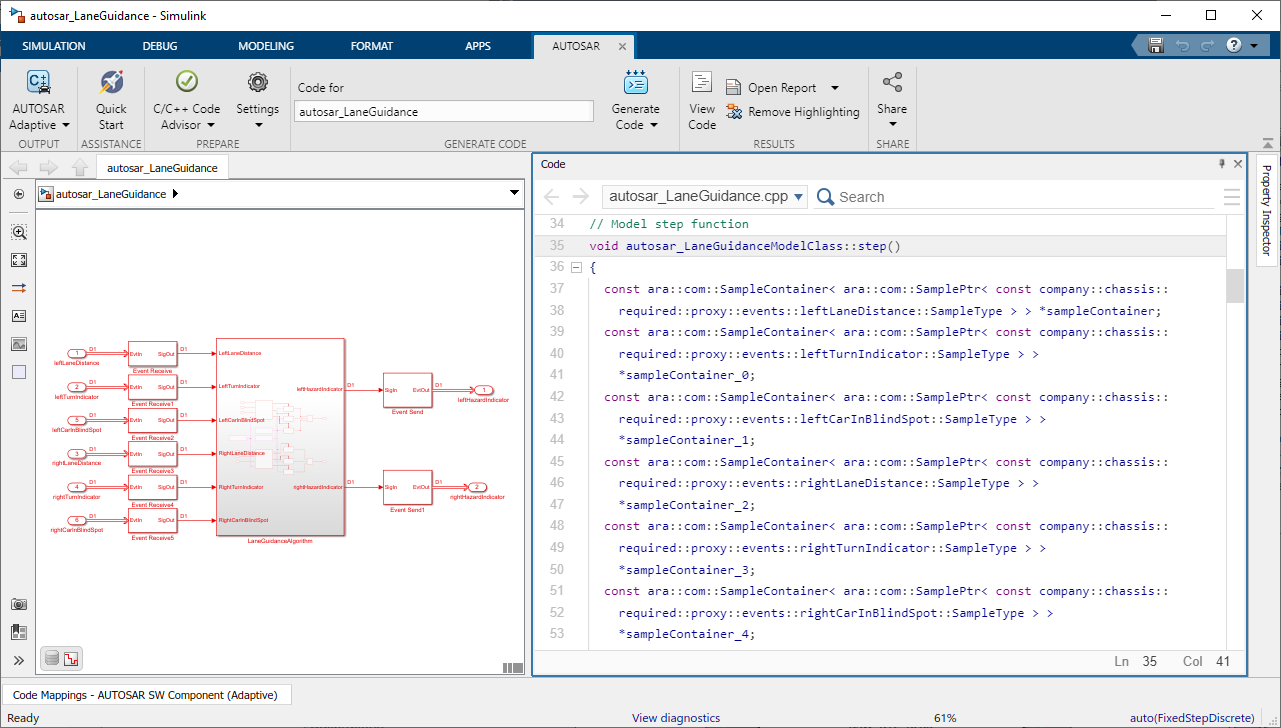Navigate back in the model canvas
Viewport: 1281px width, 728px height.
(x=18, y=168)
